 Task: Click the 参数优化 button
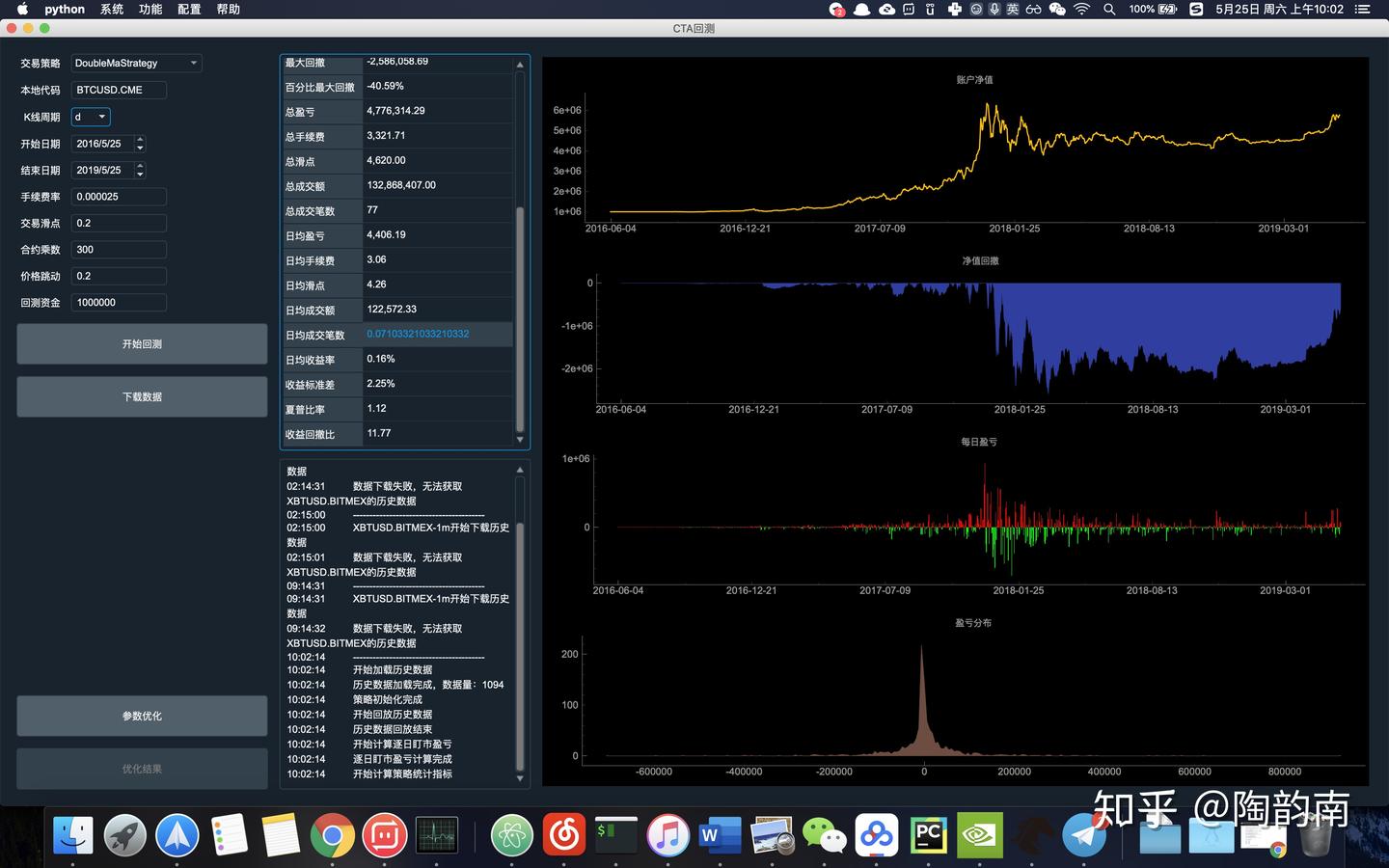(142, 717)
